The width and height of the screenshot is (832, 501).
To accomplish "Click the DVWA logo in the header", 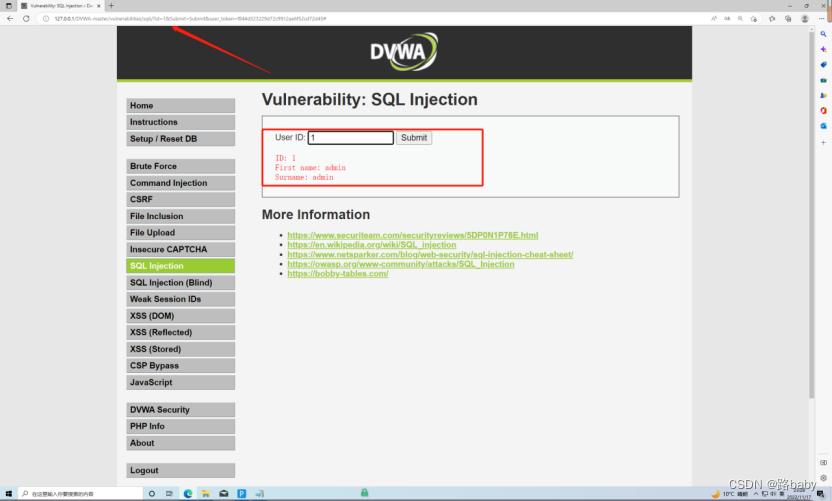I will [404, 51].
